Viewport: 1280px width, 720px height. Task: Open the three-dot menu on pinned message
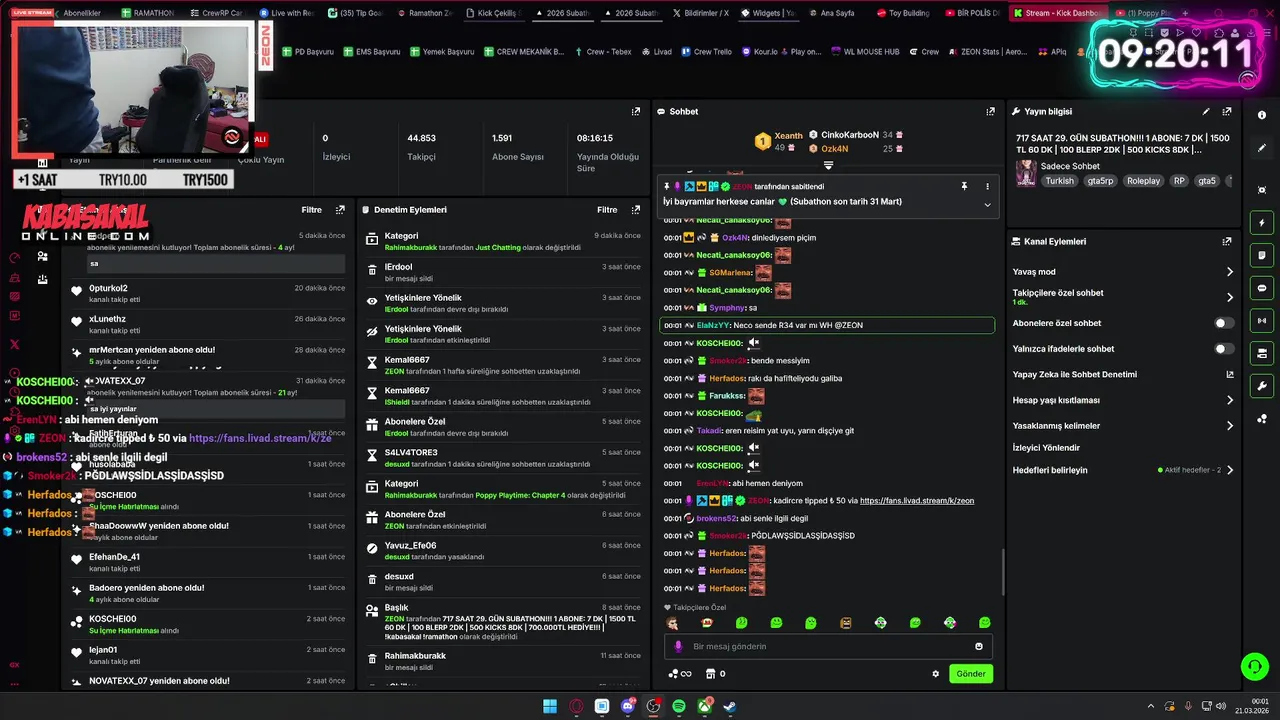tap(987, 186)
